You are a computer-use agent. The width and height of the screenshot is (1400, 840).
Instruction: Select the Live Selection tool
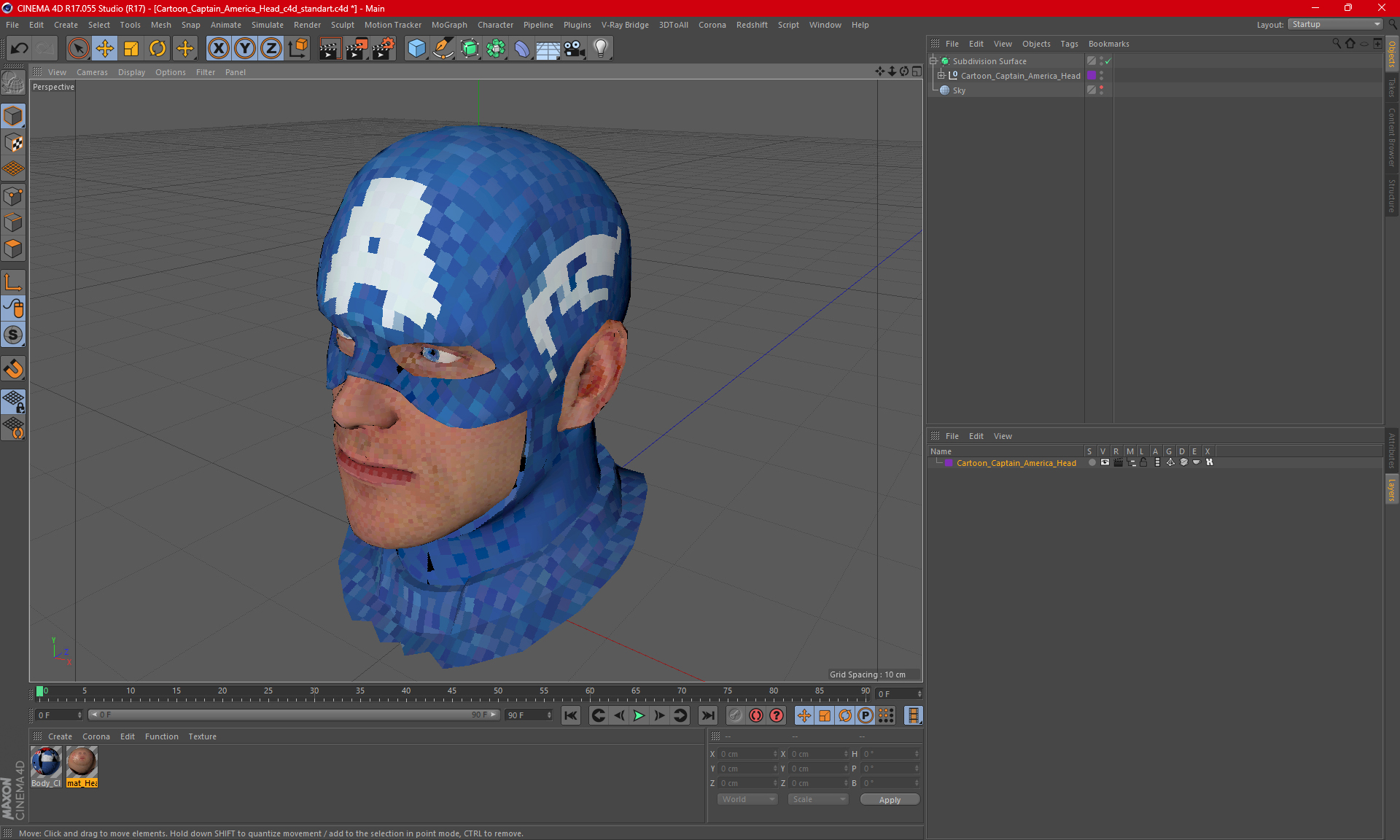click(x=78, y=49)
